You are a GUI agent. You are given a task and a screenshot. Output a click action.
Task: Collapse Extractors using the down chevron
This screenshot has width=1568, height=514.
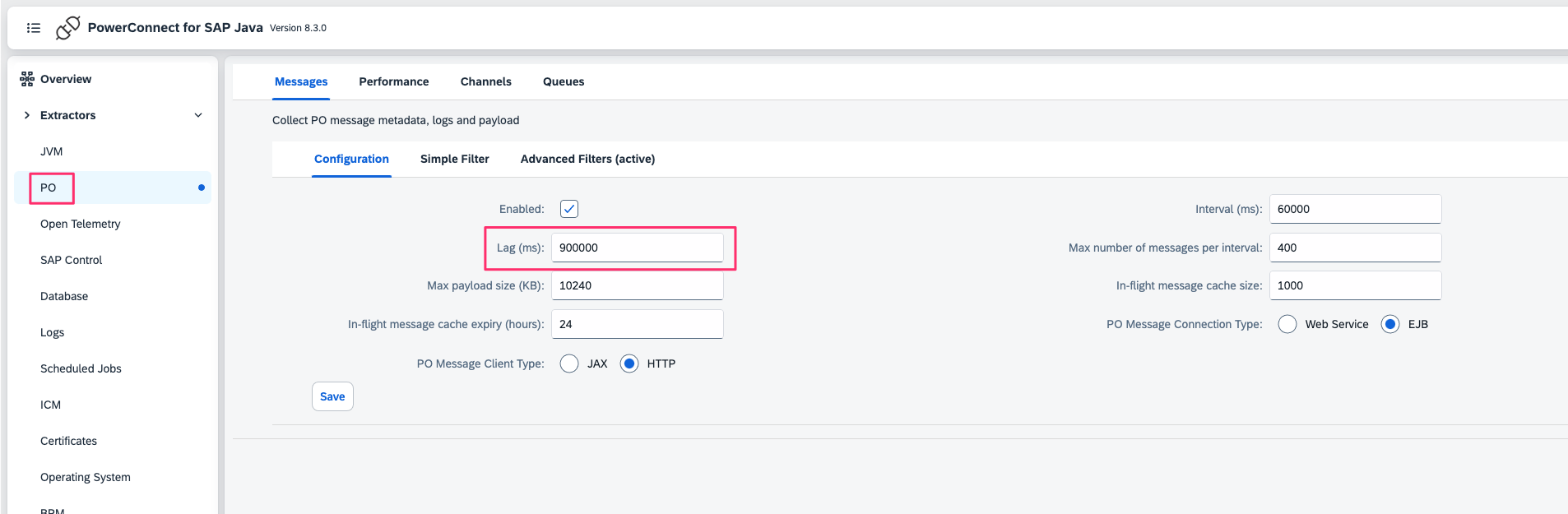tap(198, 115)
